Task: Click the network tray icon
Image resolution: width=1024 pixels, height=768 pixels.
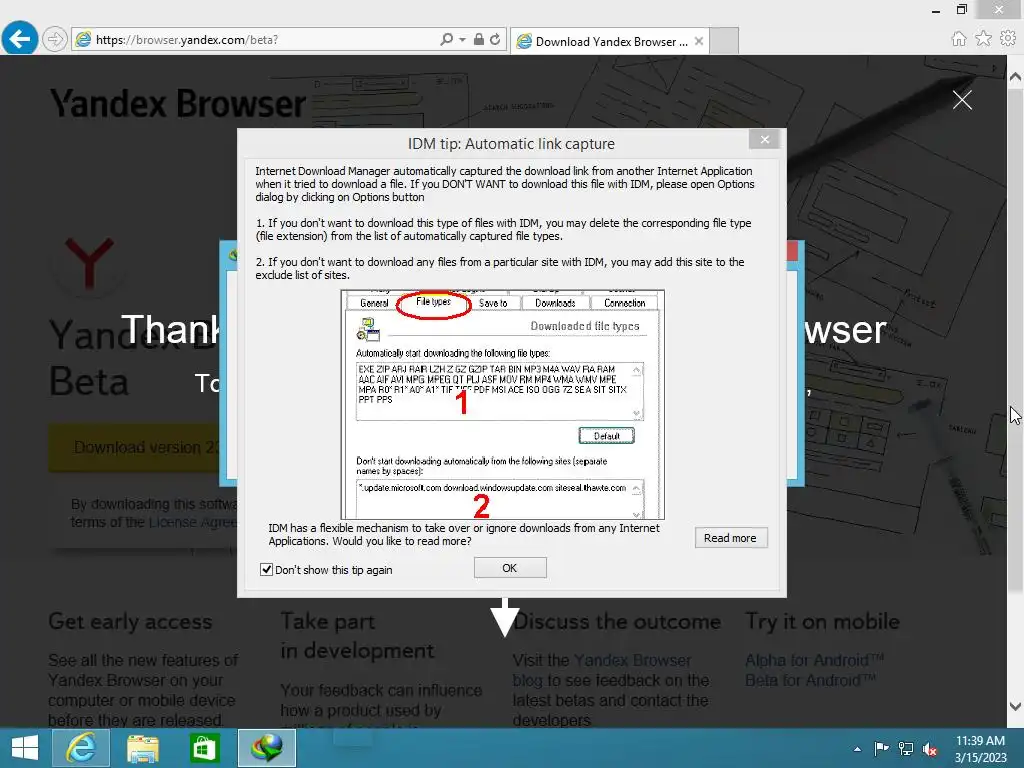Action: pyautogui.click(x=906, y=749)
